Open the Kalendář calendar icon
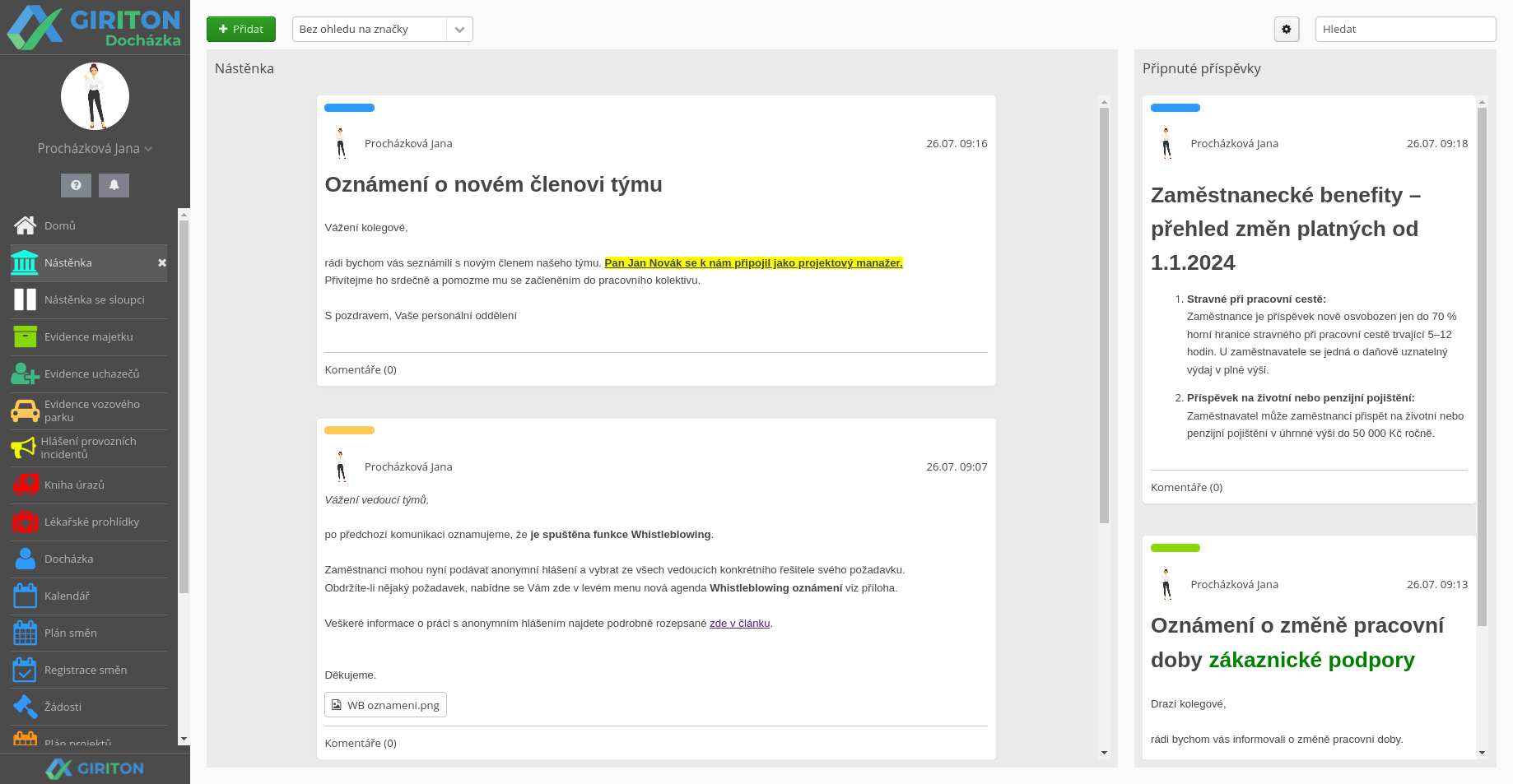Image resolution: width=1513 pixels, height=784 pixels. pos(25,596)
